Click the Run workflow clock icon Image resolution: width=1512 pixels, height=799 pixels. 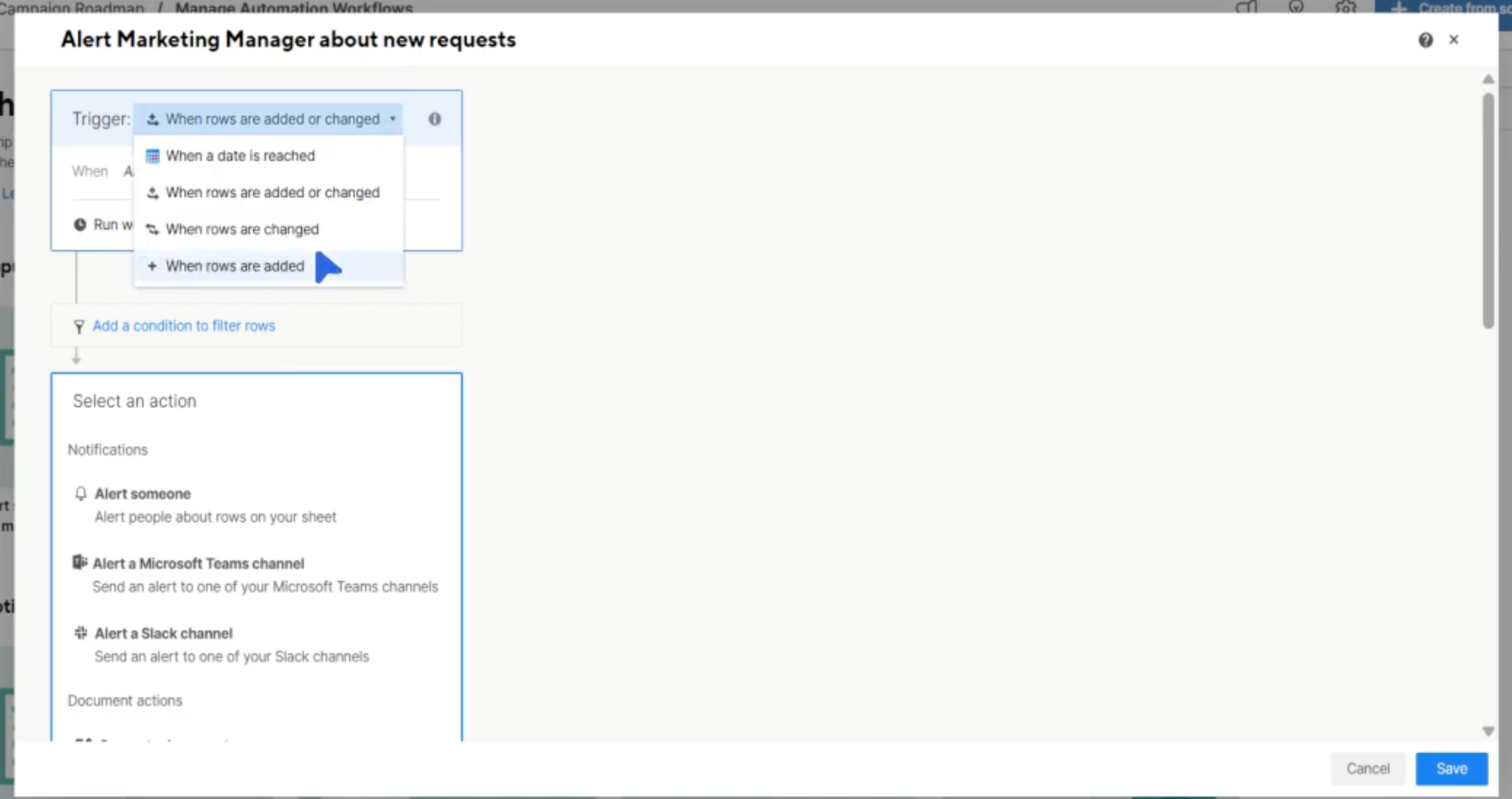80,224
